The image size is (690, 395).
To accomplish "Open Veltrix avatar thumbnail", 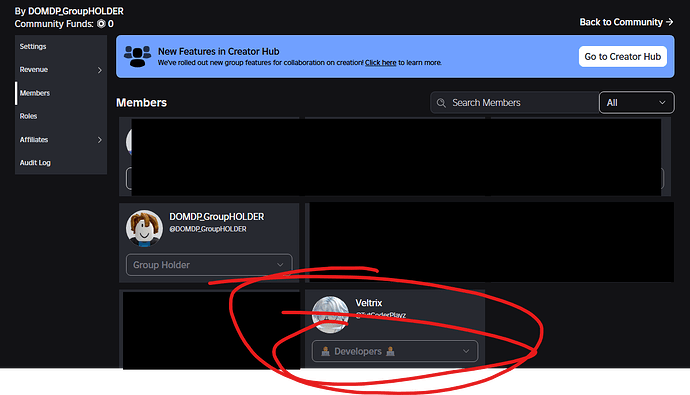I will [x=330, y=314].
